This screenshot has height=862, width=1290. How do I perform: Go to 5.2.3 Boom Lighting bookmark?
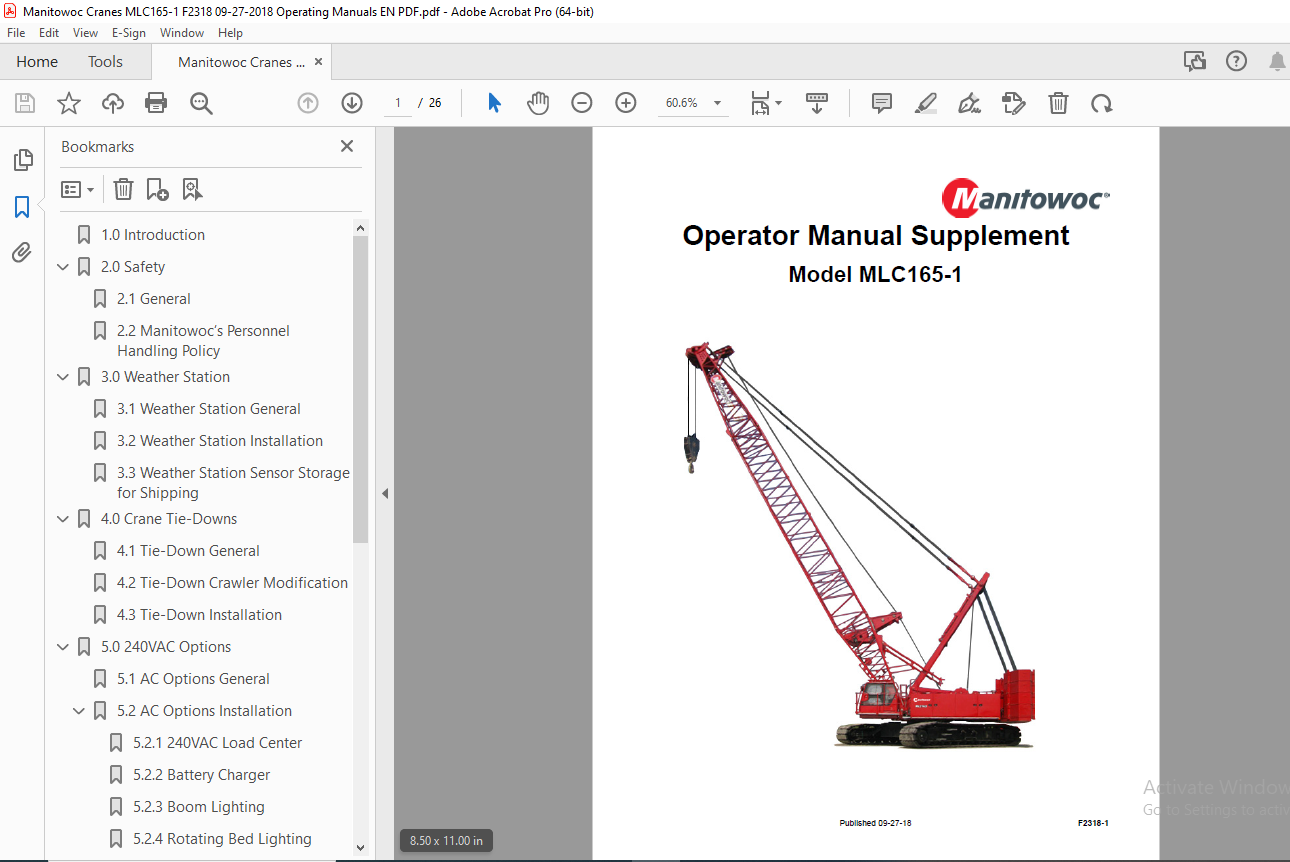[199, 807]
